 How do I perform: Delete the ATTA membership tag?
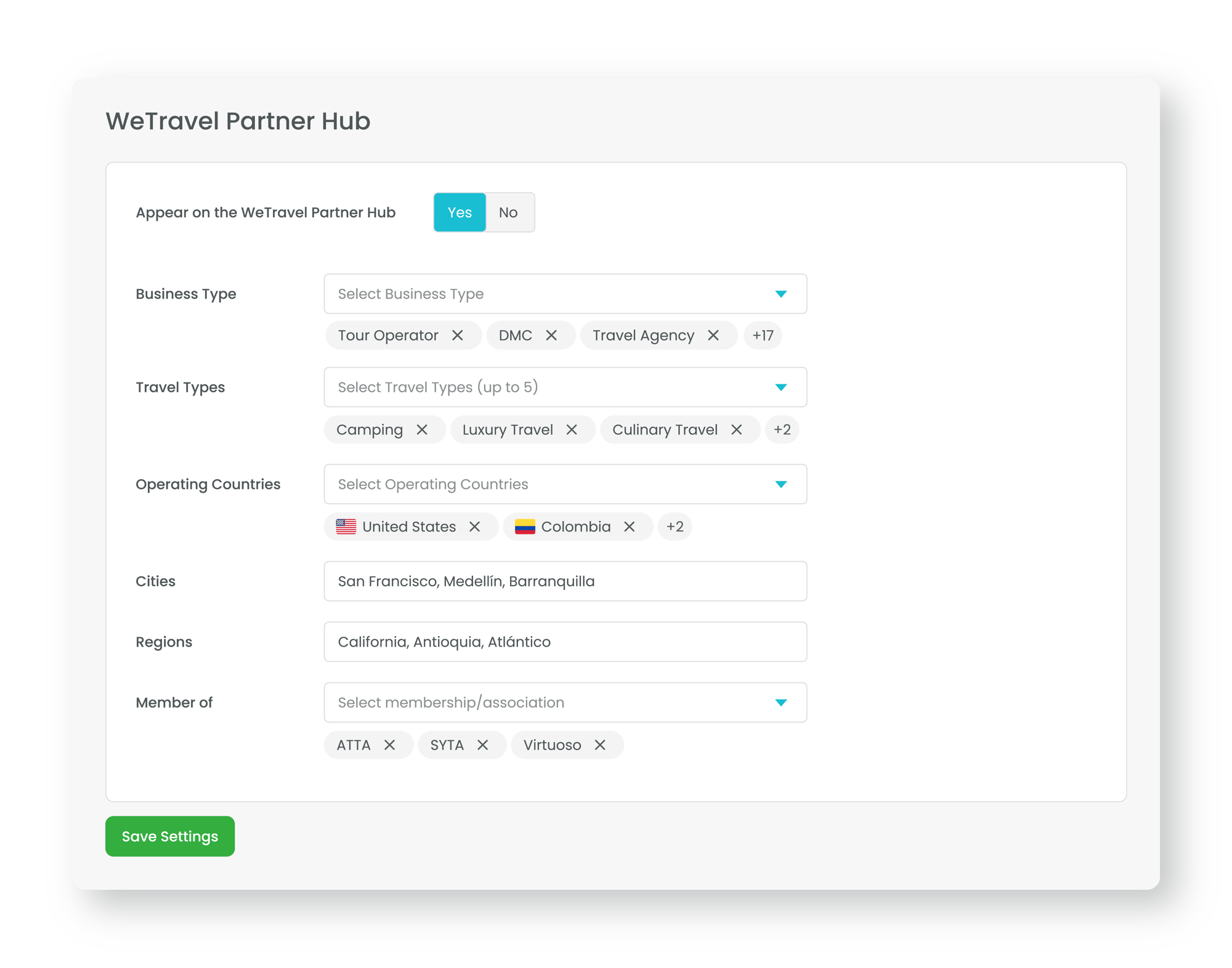389,745
